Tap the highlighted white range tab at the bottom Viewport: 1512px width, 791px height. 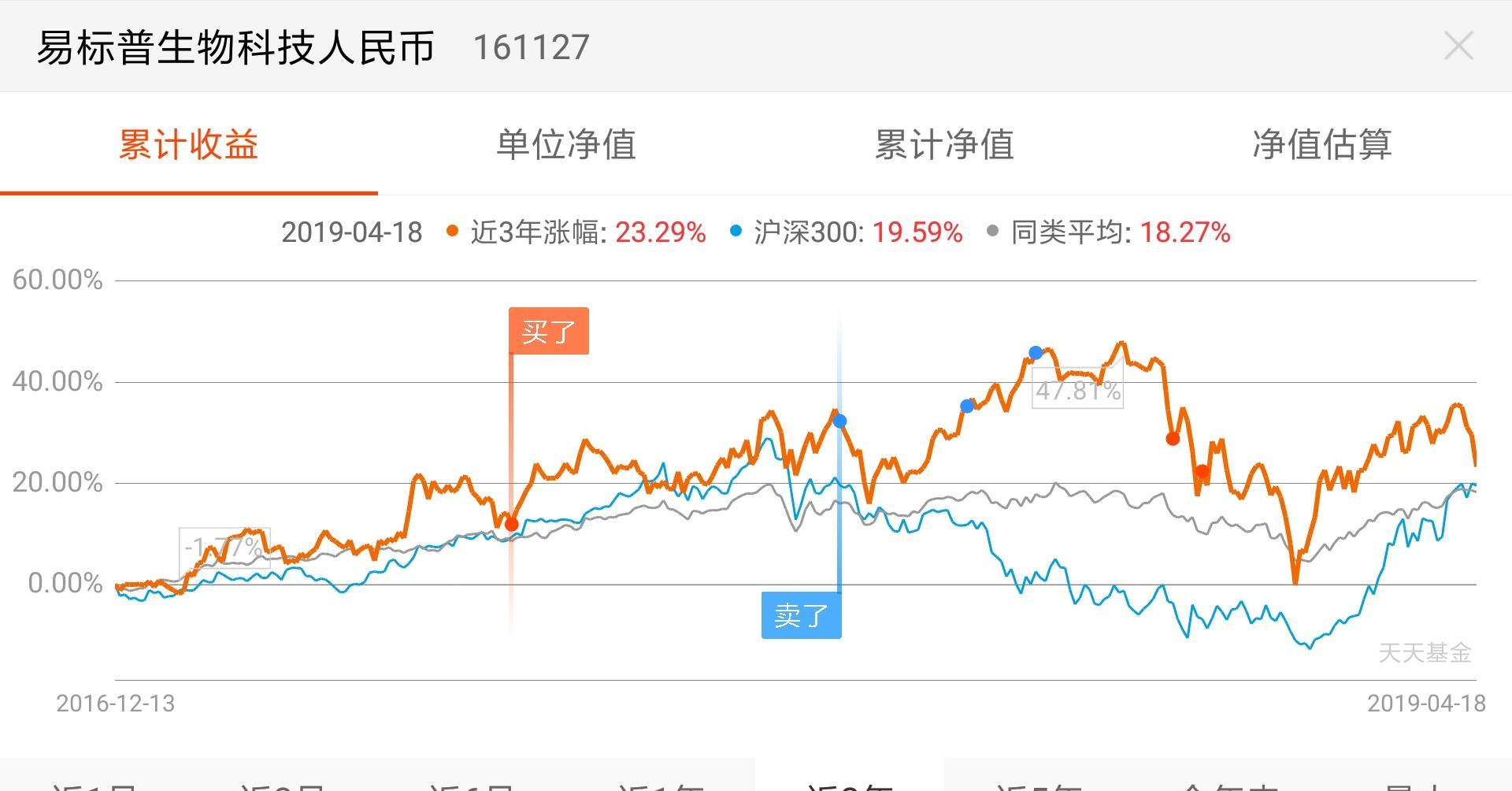click(x=849, y=780)
